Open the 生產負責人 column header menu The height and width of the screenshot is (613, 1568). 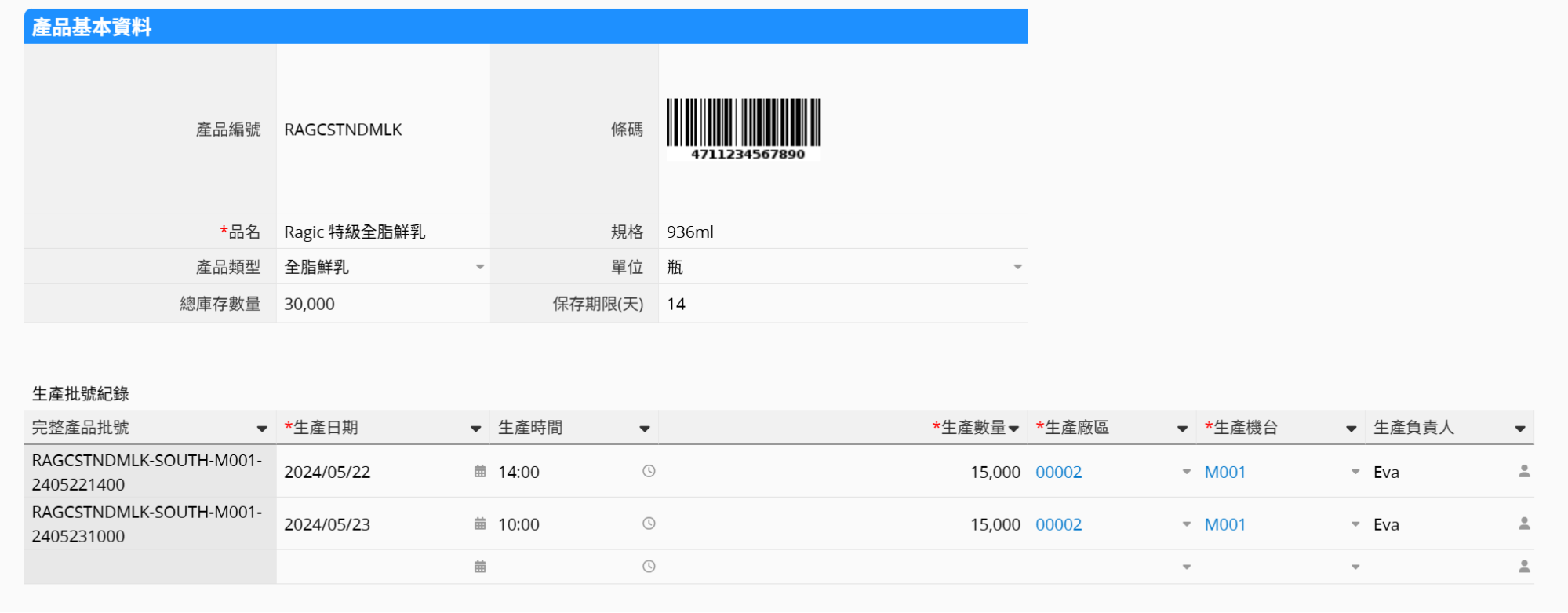tap(1519, 429)
